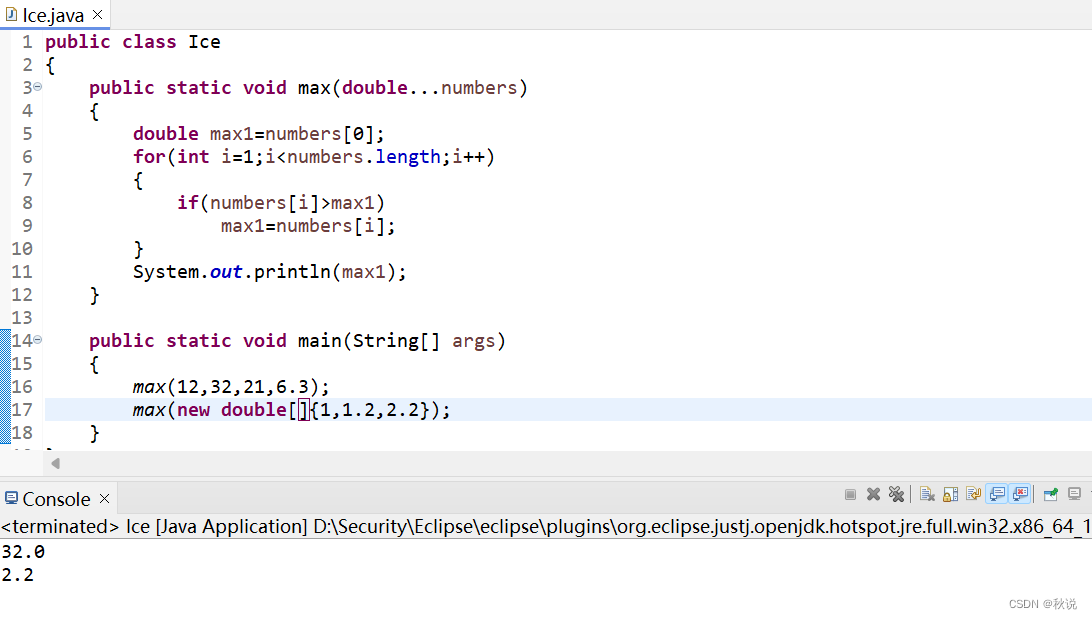Click 'double max1=numbers[0];' declaration
Viewport: 1092px width, 619px height.
tap(258, 134)
